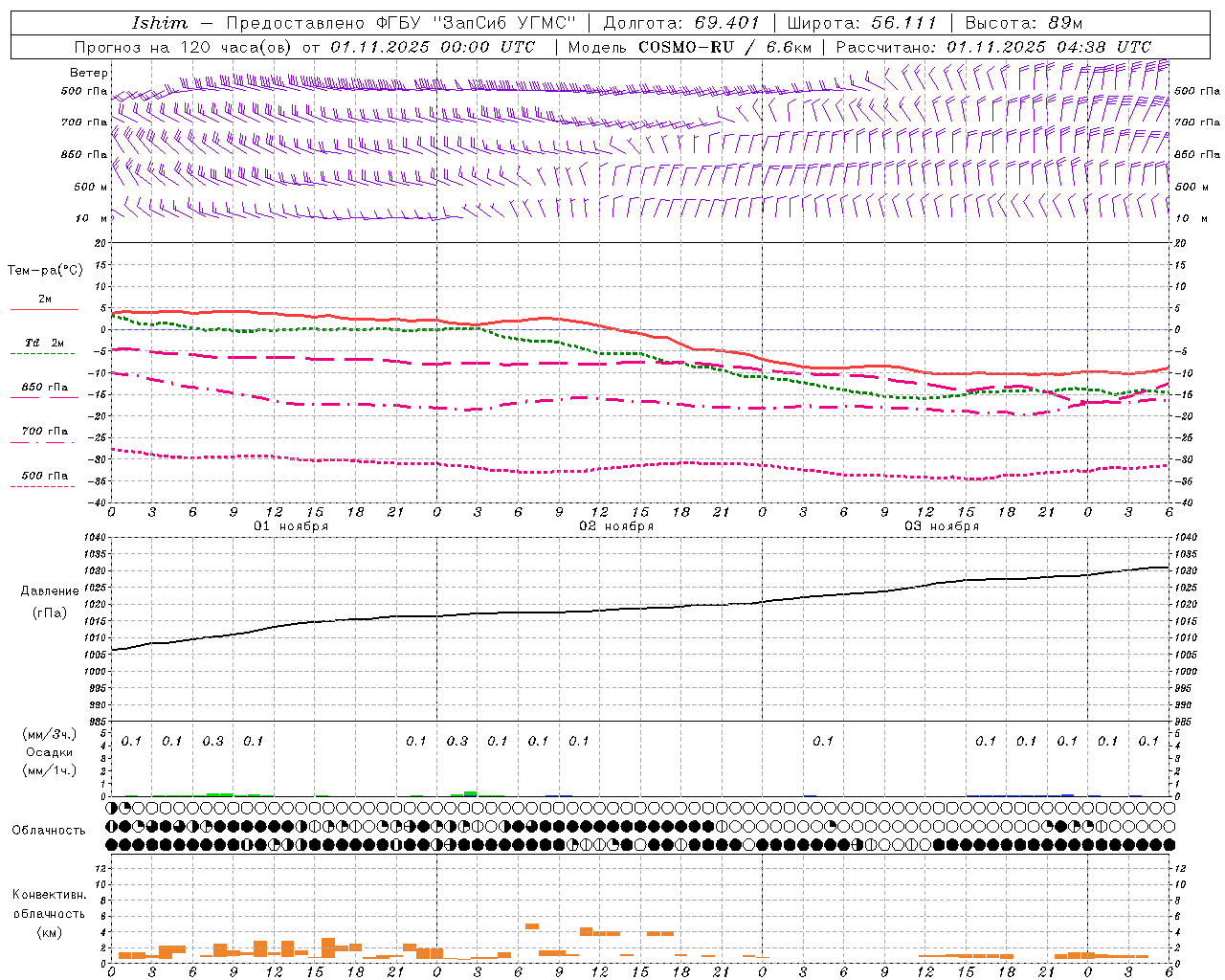Click the Рассчитано: 01.11.2025 04:38 UTC text
The height and width of the screenshot is (980, 1225).
click(x=994, y=47)
